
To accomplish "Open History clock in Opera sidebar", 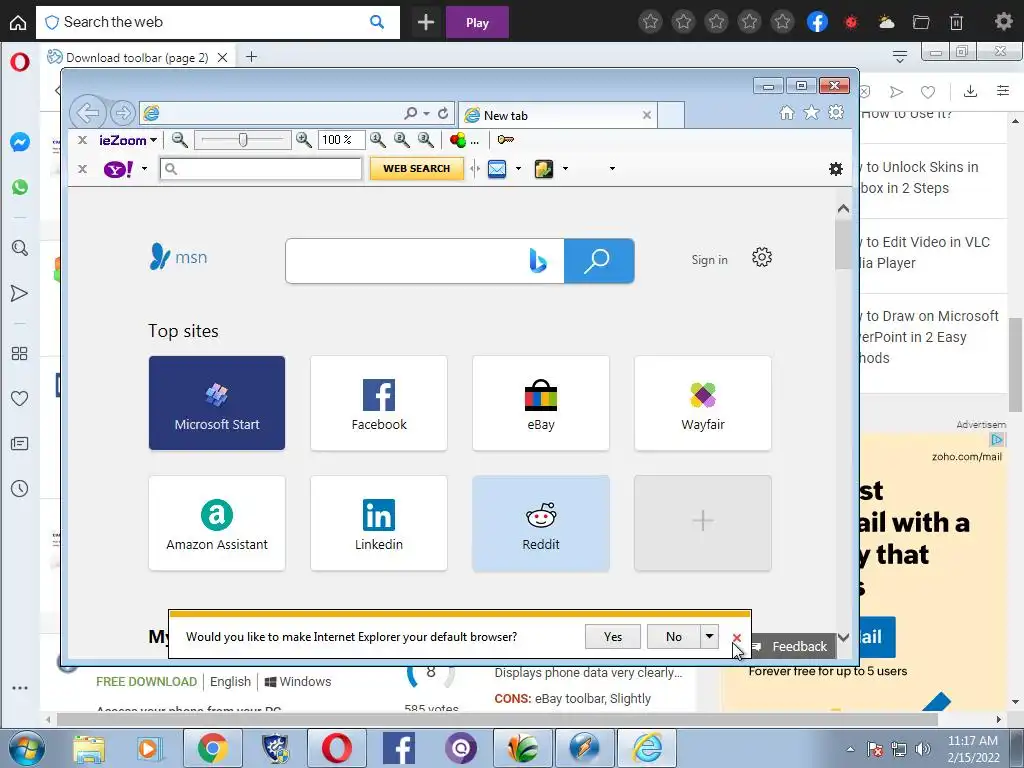I will (x=20, y=488).
